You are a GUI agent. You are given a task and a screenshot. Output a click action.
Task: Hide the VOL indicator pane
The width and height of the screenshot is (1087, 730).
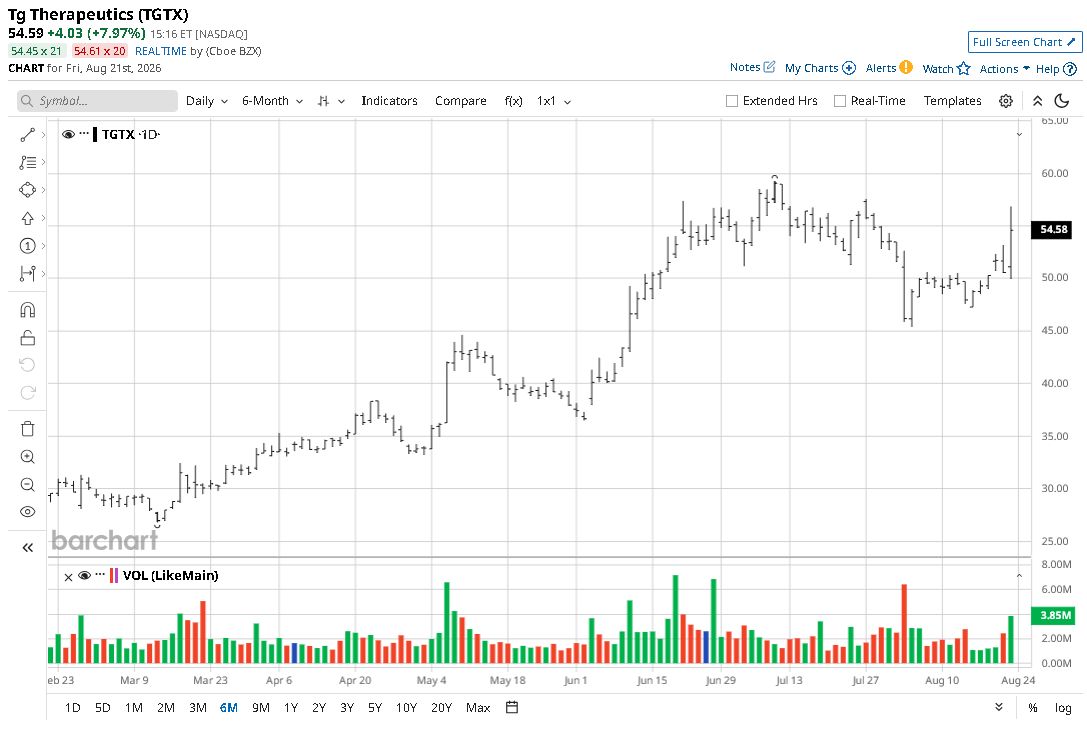(x=85, y=575)
